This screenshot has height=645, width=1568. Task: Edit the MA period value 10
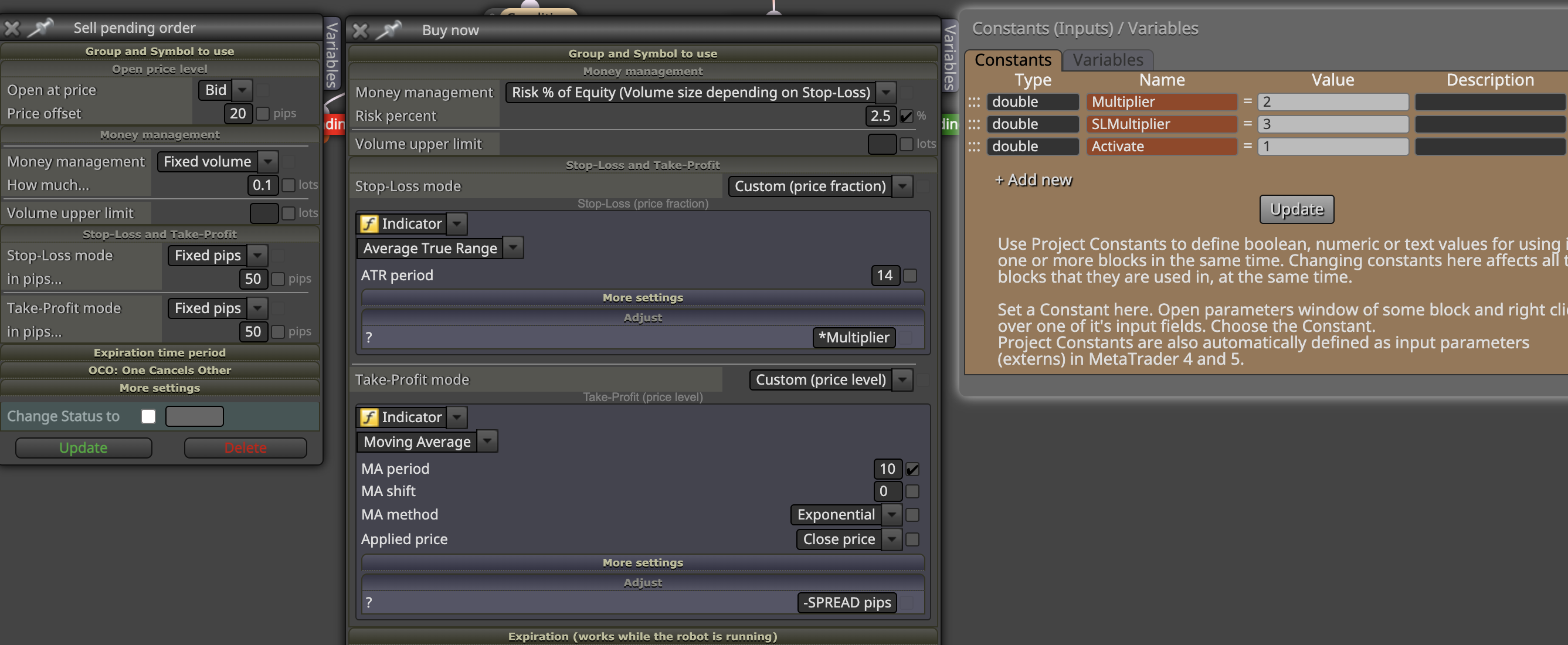887,469
